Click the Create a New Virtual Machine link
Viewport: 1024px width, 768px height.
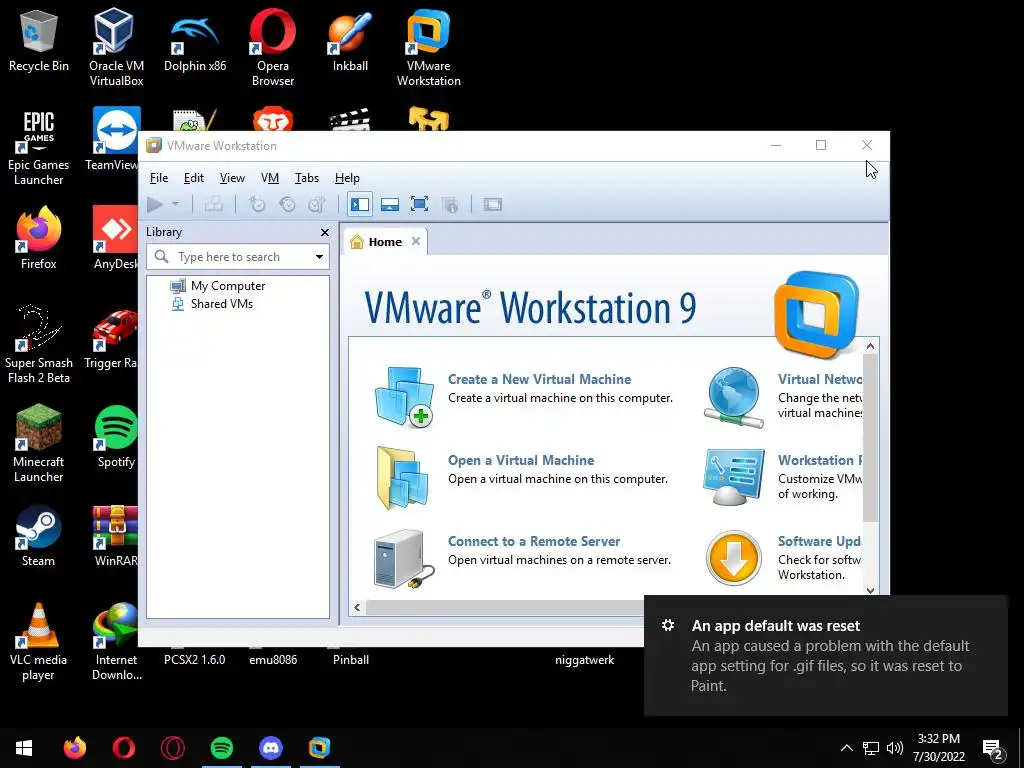(x=539, y=379)
